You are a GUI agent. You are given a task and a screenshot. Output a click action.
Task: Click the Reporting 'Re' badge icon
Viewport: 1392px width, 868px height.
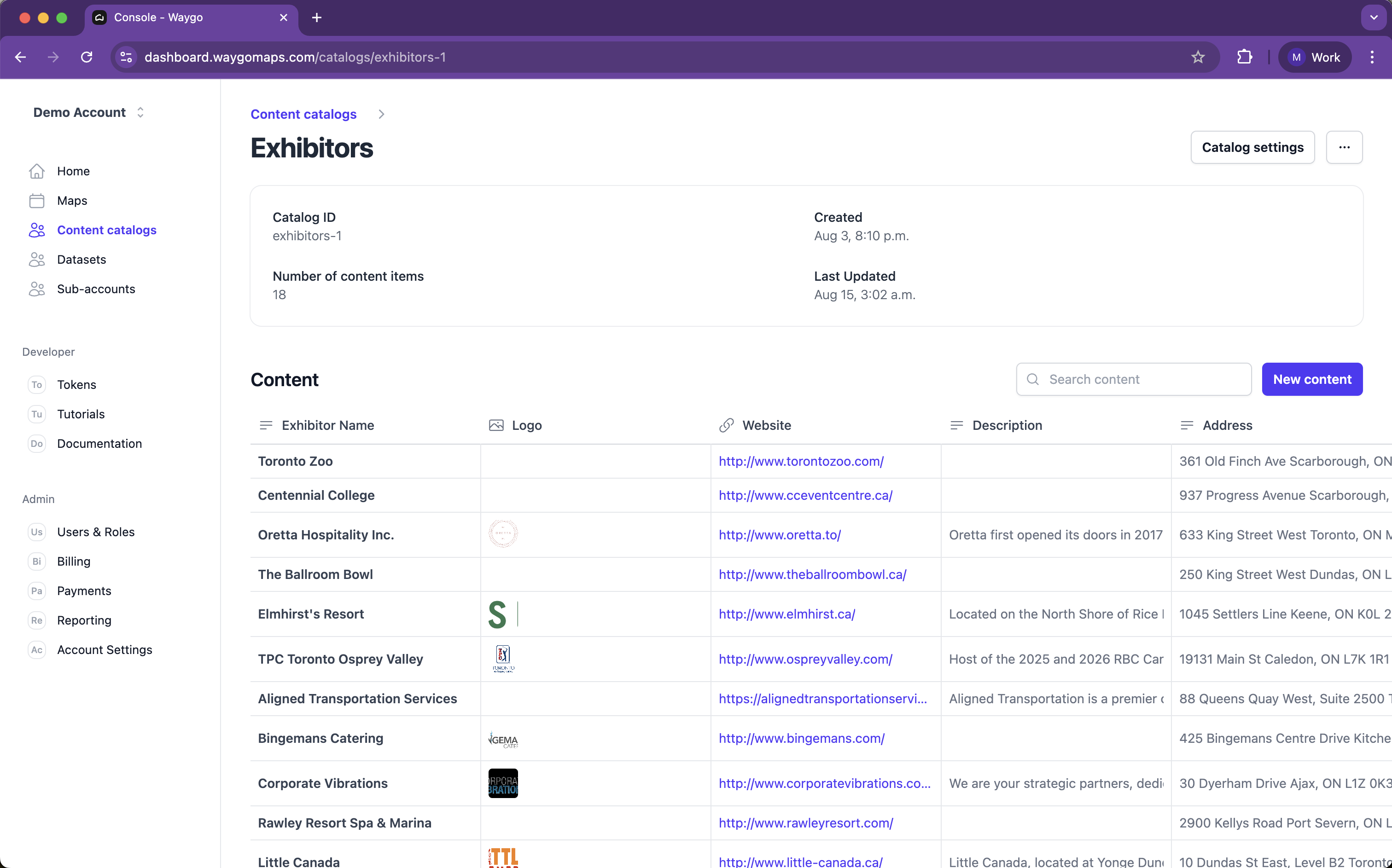[37, 620]
